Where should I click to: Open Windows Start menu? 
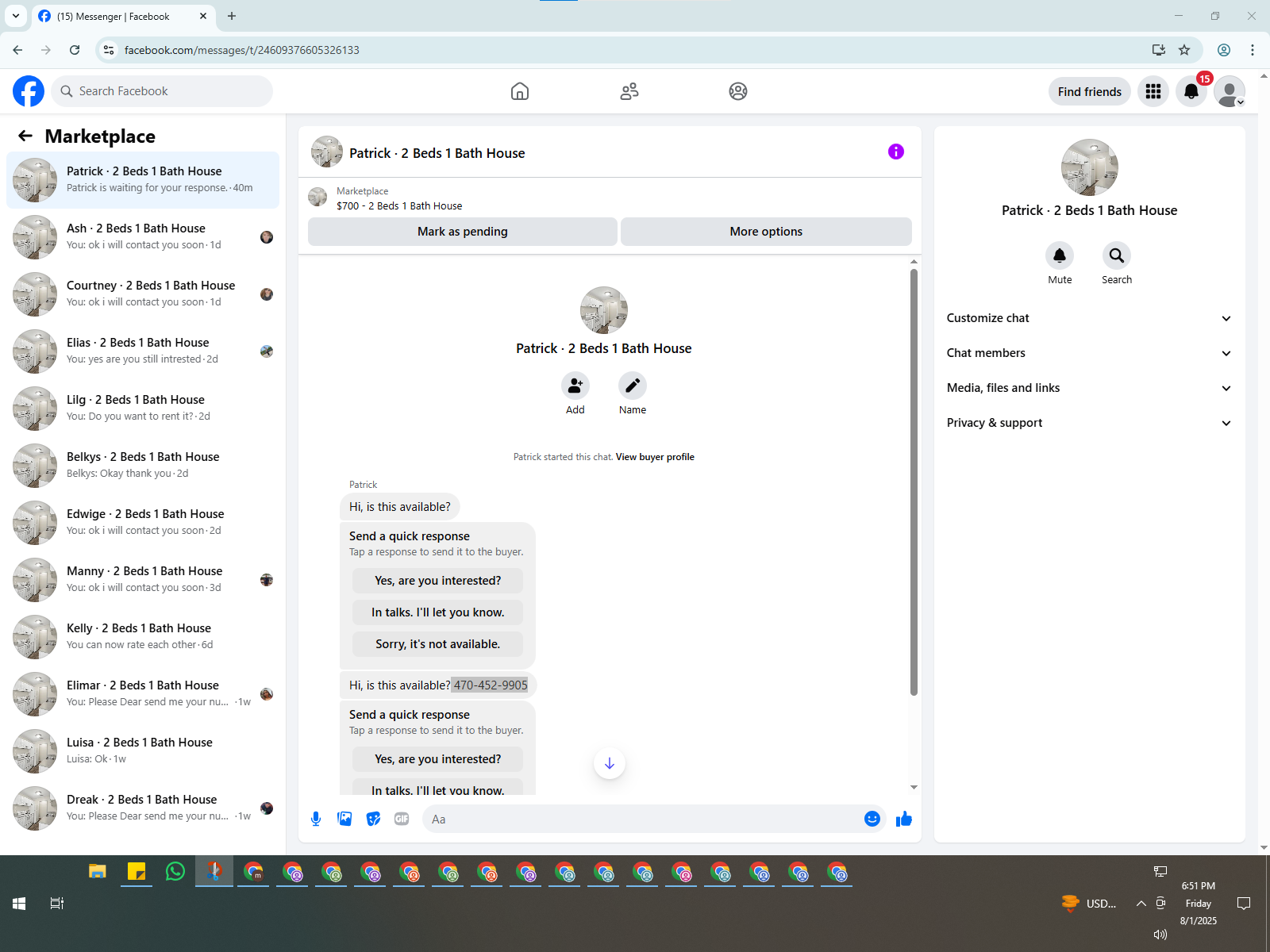point(19,904)
